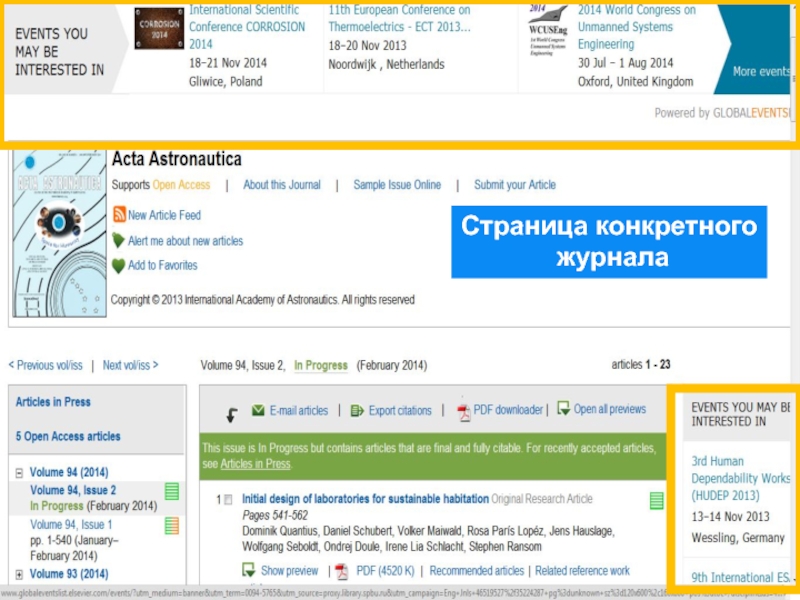Select Volume 94, Issue 1 in sidebar

71,525
